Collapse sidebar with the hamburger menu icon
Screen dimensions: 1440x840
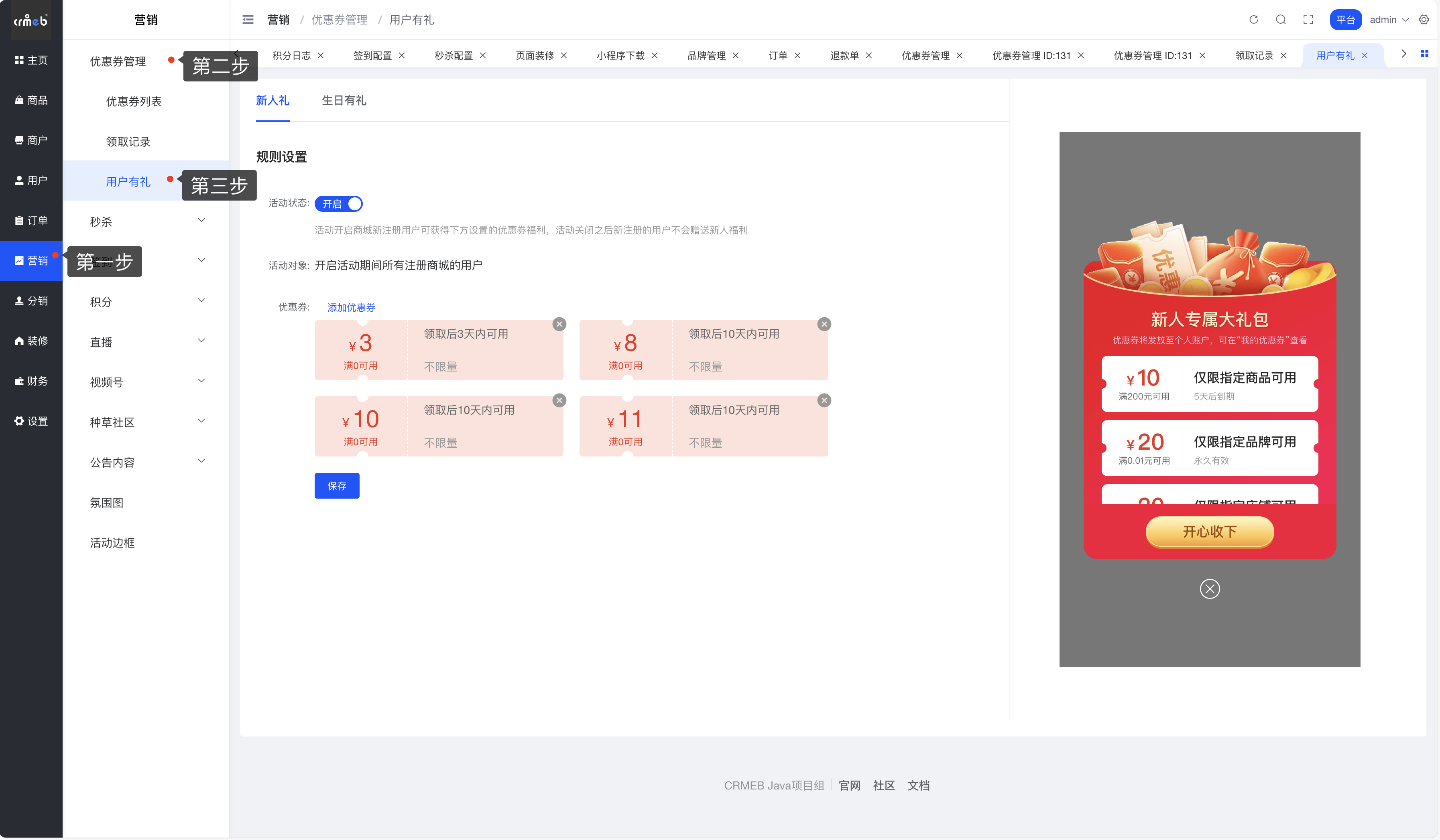click(248, 20)
